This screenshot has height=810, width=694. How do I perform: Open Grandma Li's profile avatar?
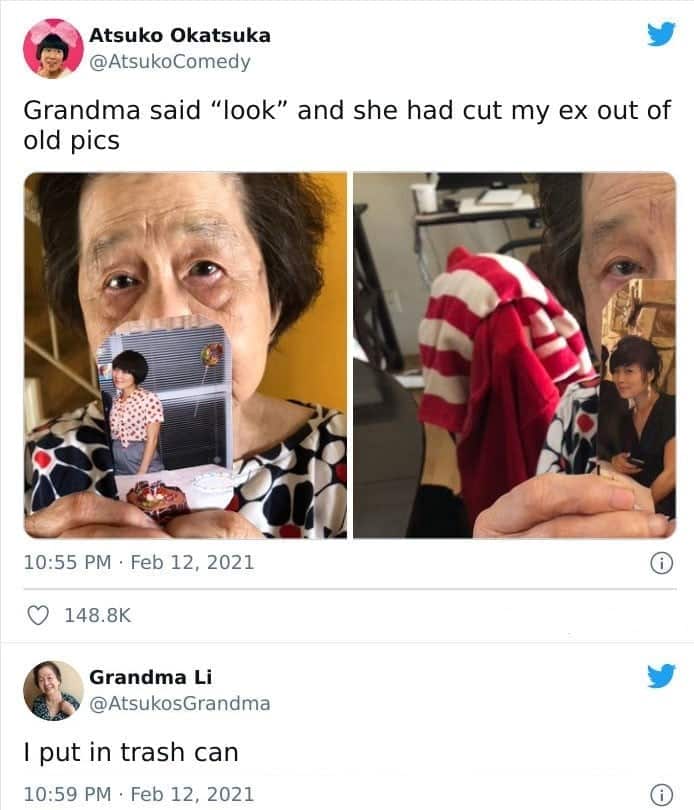pyautogui.click(x=53, y=691)
